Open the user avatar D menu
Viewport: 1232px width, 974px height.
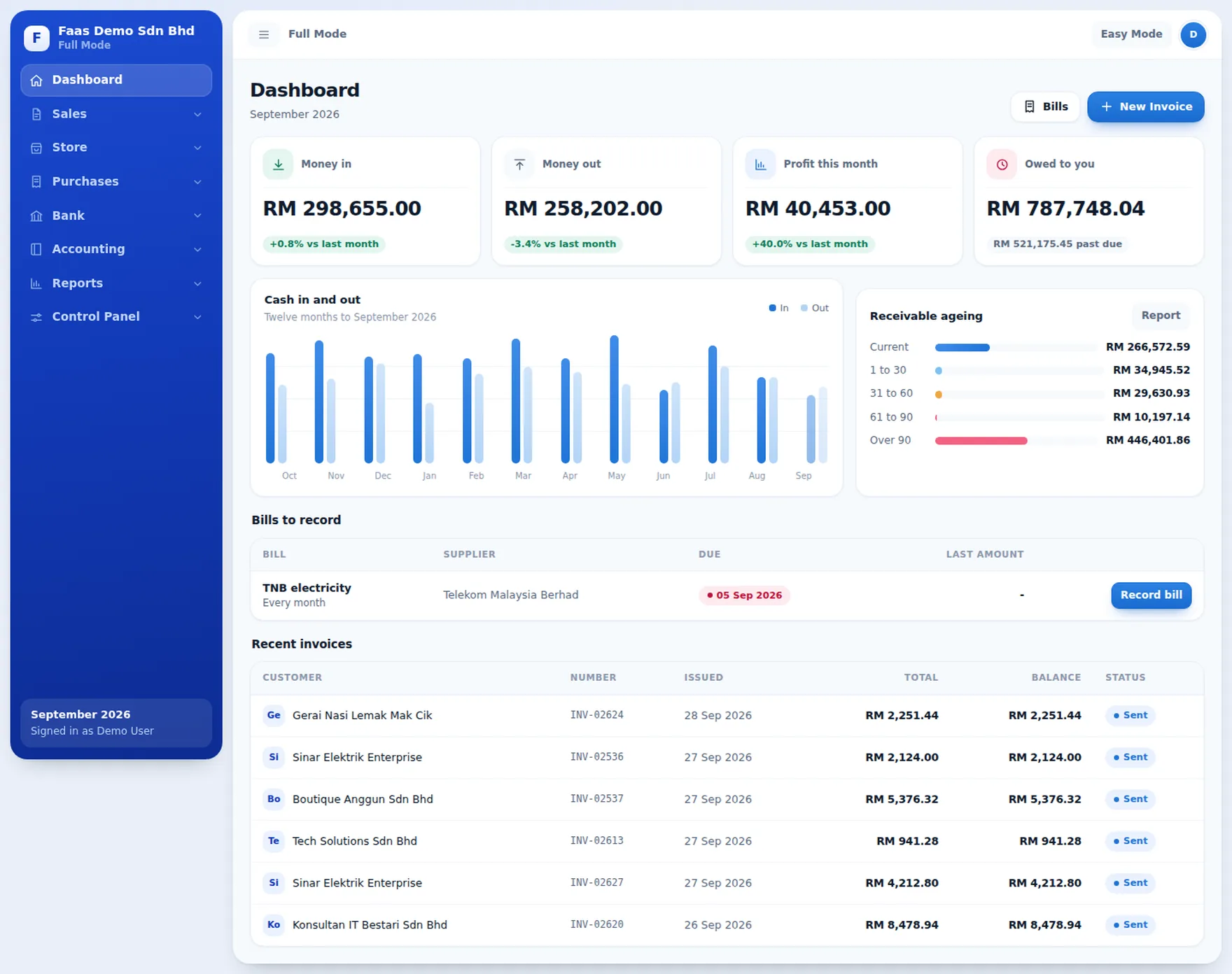1193,34
